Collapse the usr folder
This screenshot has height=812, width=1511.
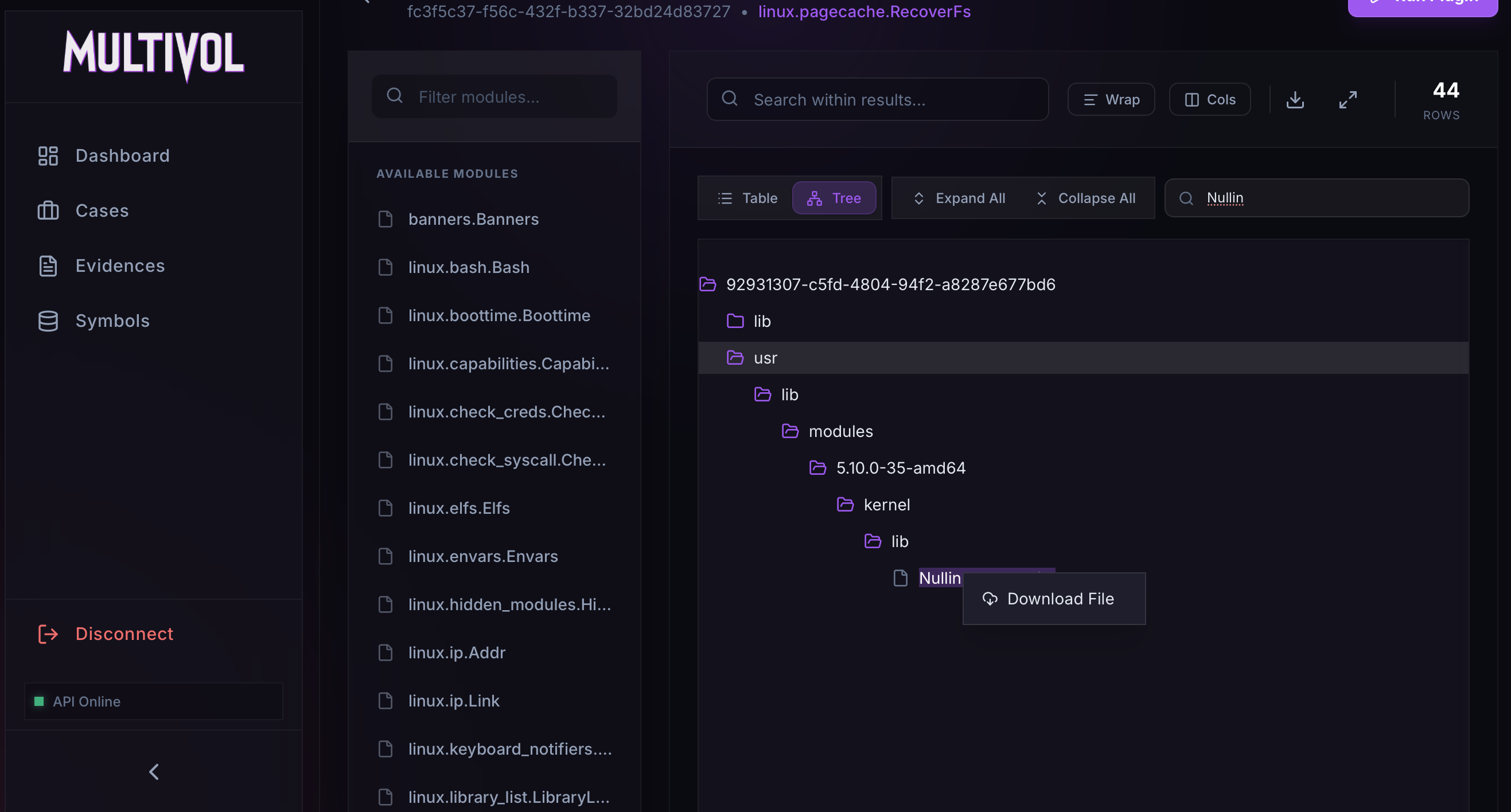tap(764, 358)
